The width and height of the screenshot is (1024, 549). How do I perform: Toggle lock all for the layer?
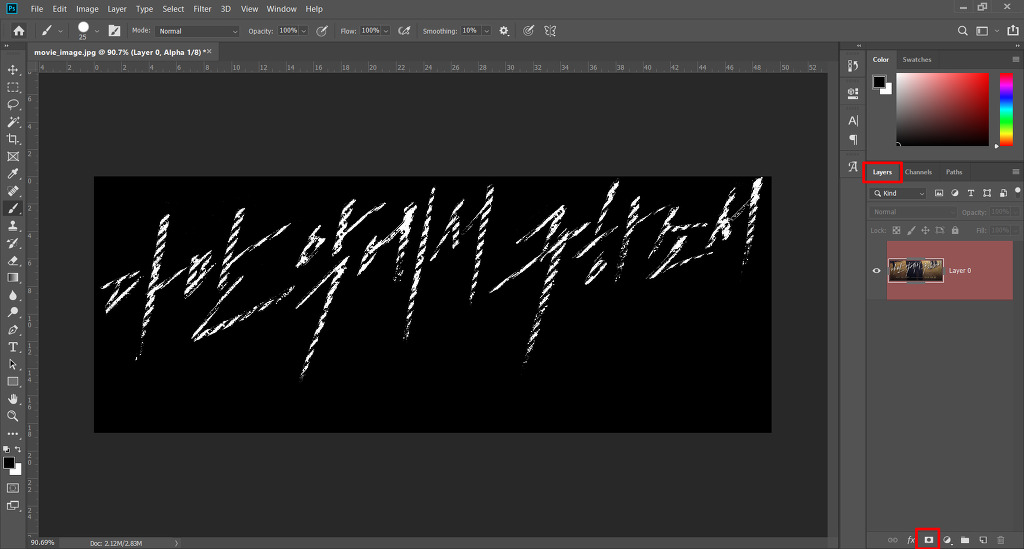pyautogui.click(x=955, y=230)
